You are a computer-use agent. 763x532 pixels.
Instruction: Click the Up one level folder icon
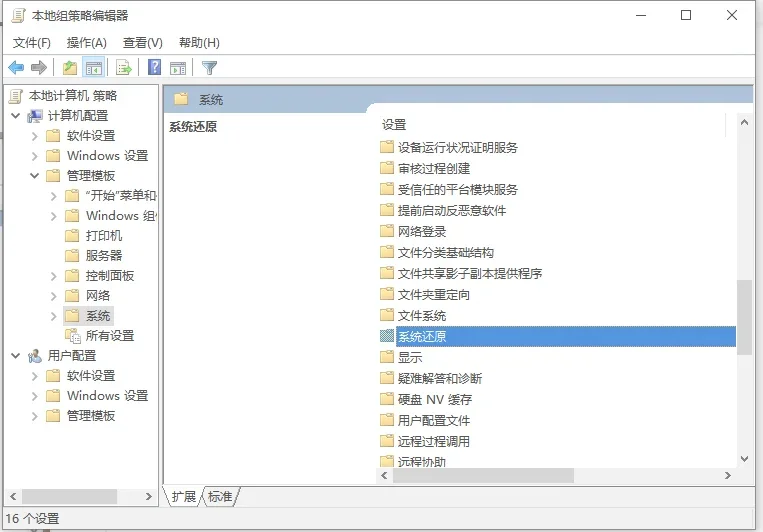point(70,68)
